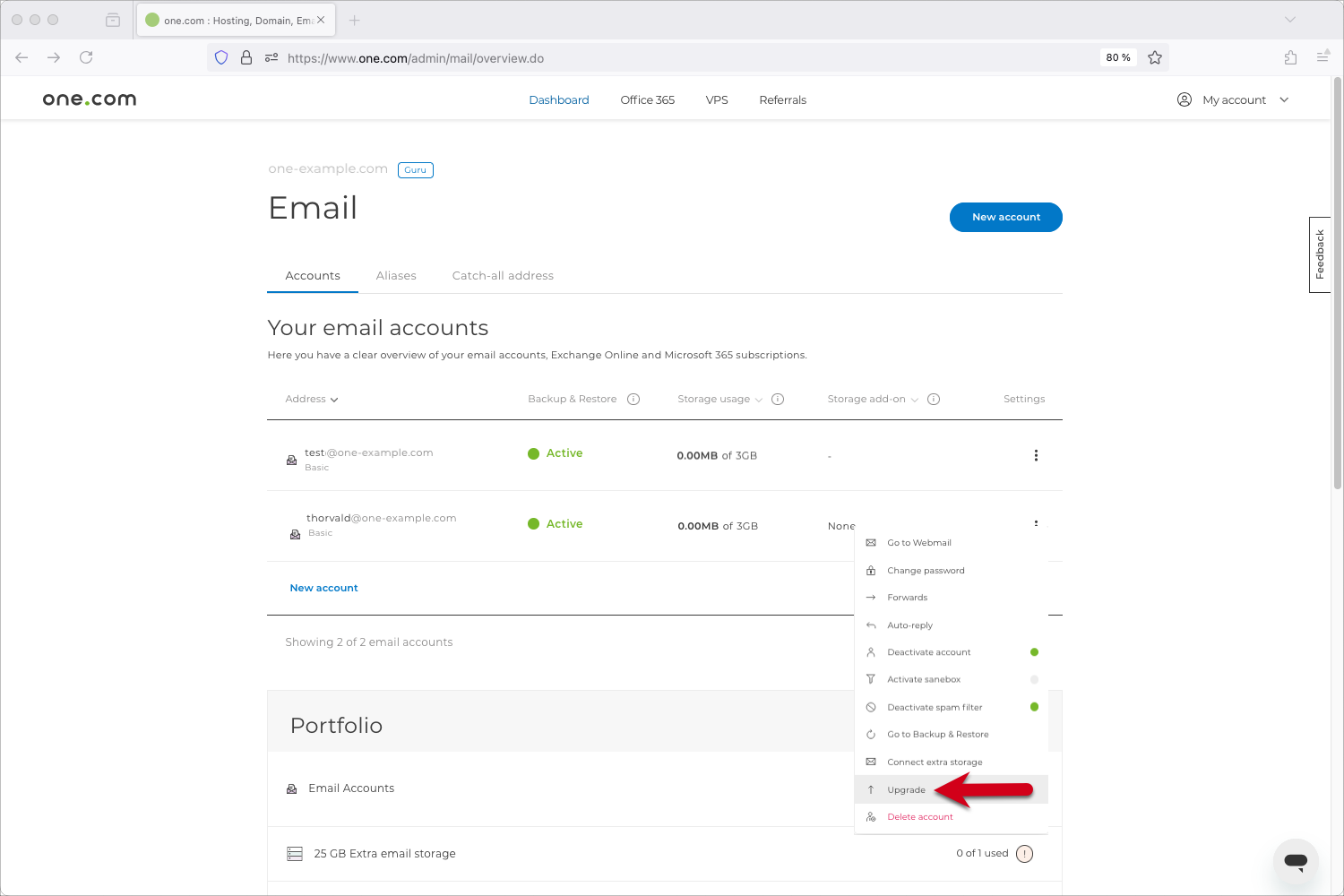Open the chat support bubble
The width and height of the screenshot is (1344, 896).
(x=1295, y=861)
